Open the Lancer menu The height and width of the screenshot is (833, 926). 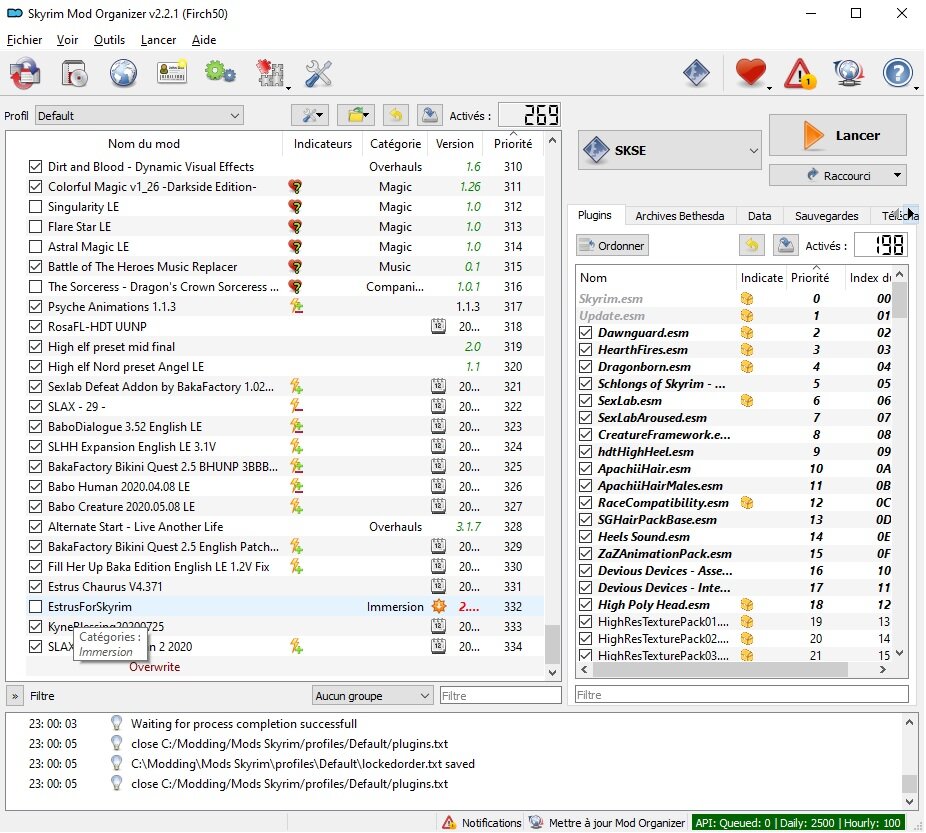(158, 40)
